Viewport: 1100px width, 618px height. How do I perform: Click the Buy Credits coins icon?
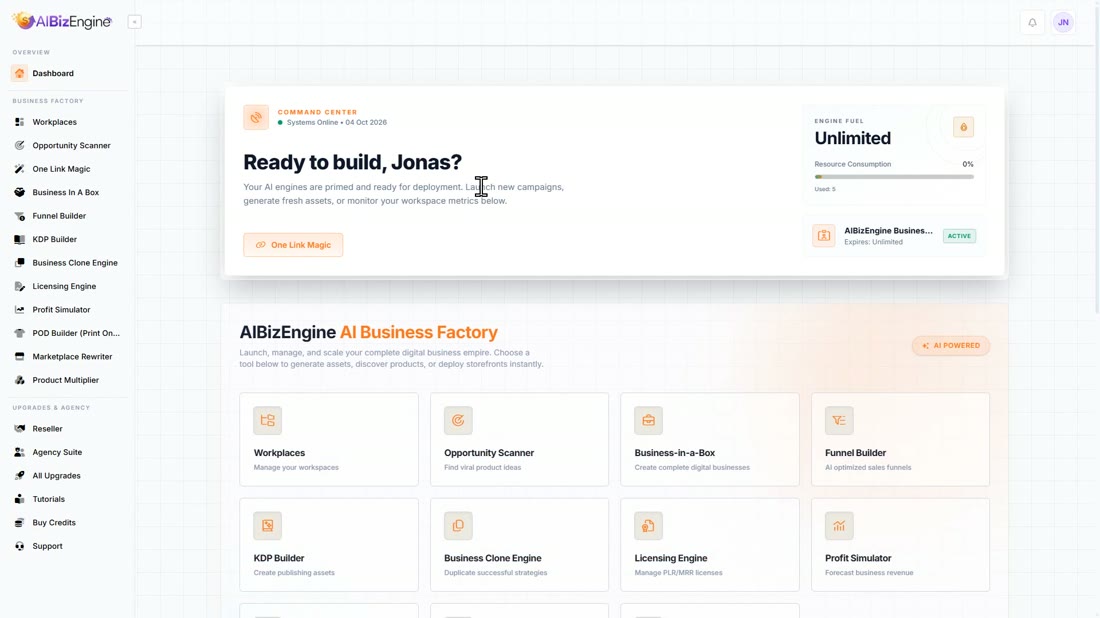point(20,523)
